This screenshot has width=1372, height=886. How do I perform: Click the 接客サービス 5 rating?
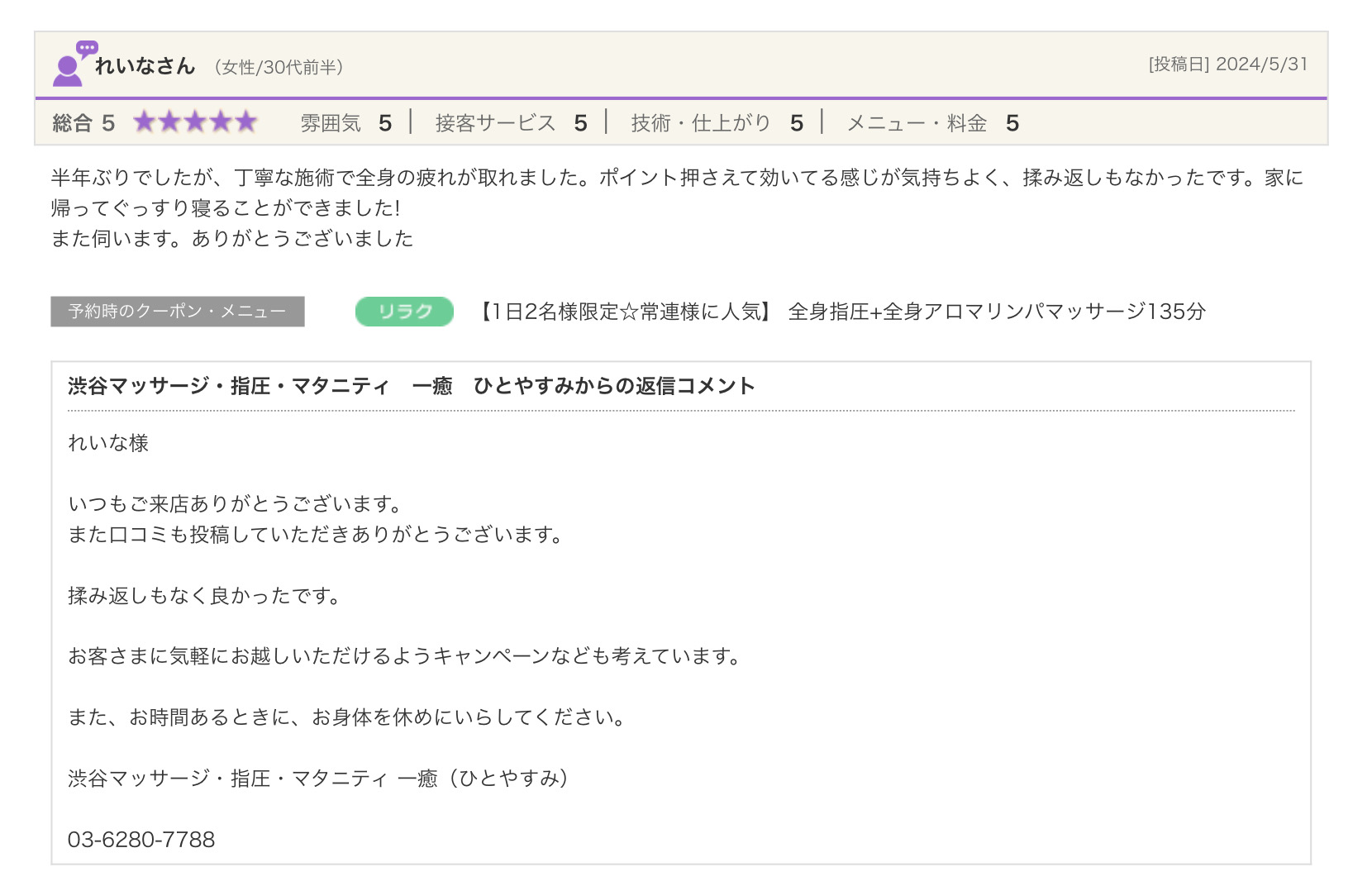click(512, 123)
